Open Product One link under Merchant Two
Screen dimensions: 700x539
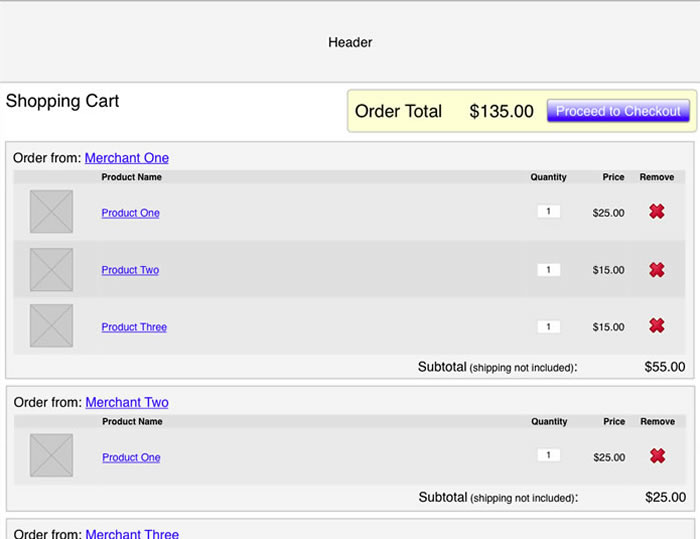131,457
